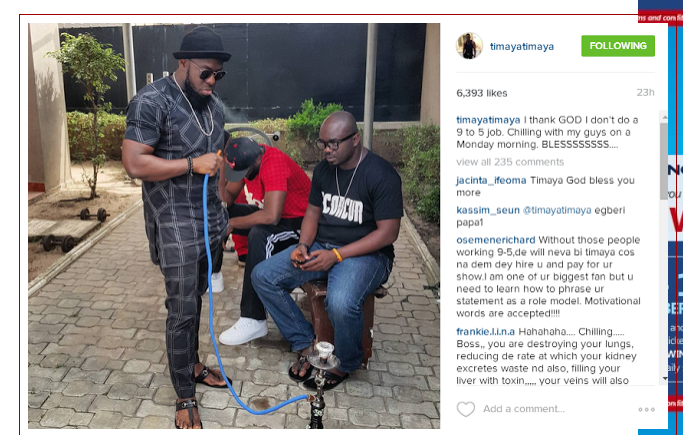683x435 pixels.
Task: Expand view all 235 comments
Action: 510,162
